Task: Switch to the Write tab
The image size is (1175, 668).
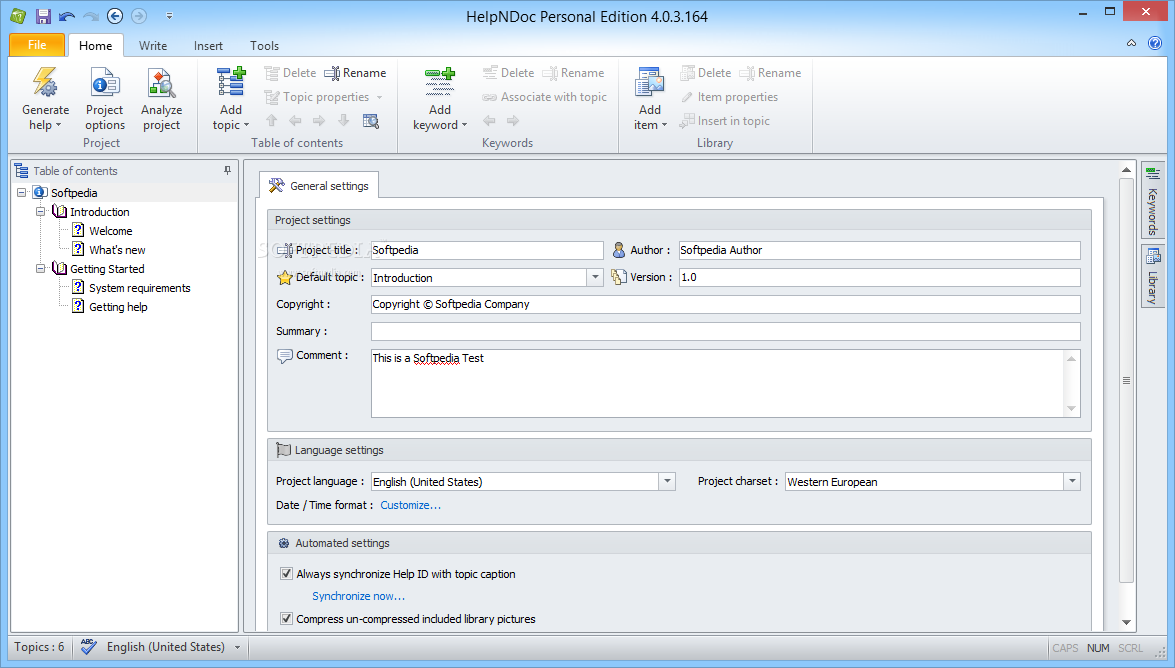Action: click(153, 46)
